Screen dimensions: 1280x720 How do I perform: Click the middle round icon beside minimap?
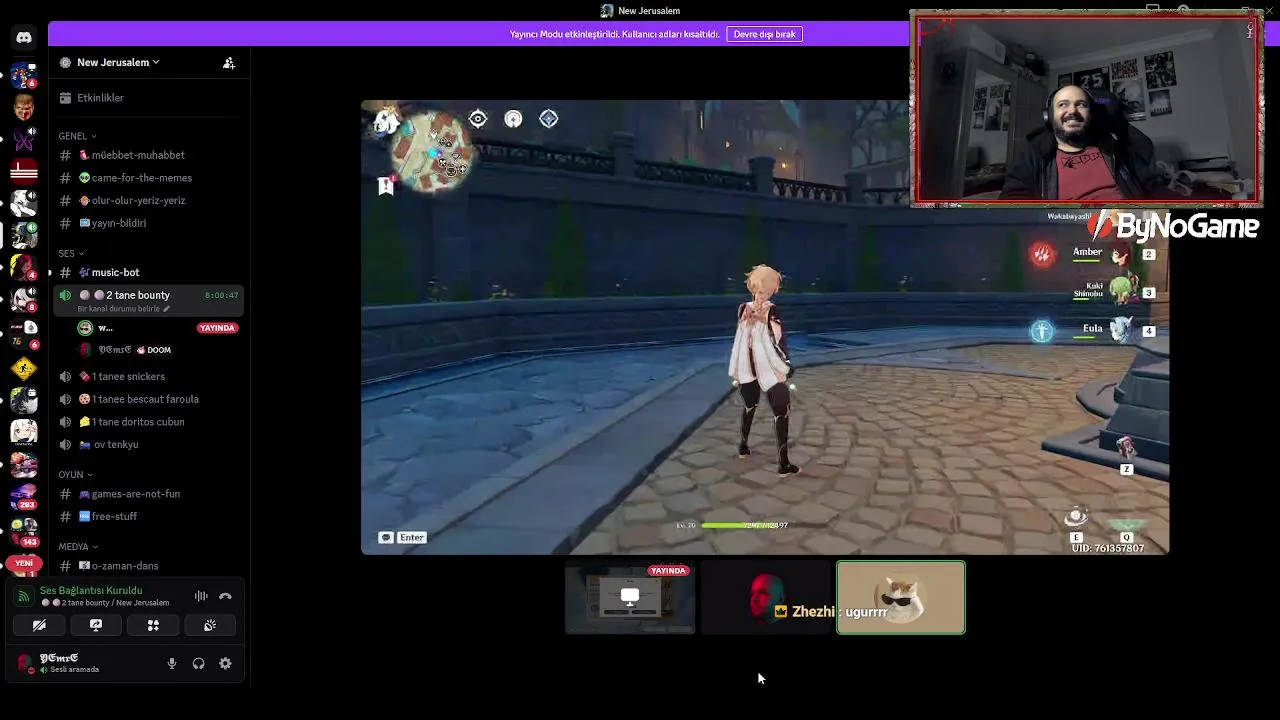513,119
